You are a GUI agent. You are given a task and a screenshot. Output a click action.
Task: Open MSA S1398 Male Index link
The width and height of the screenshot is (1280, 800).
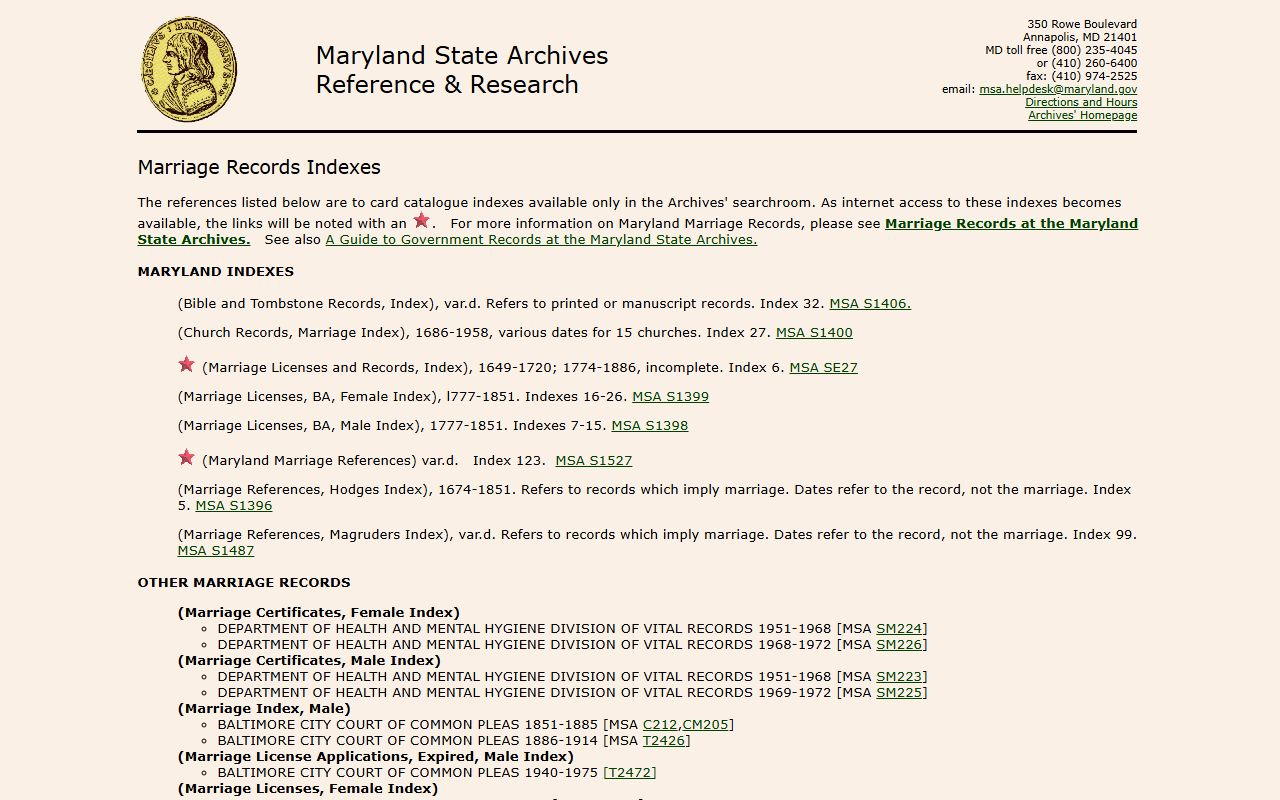coord(650,426)
